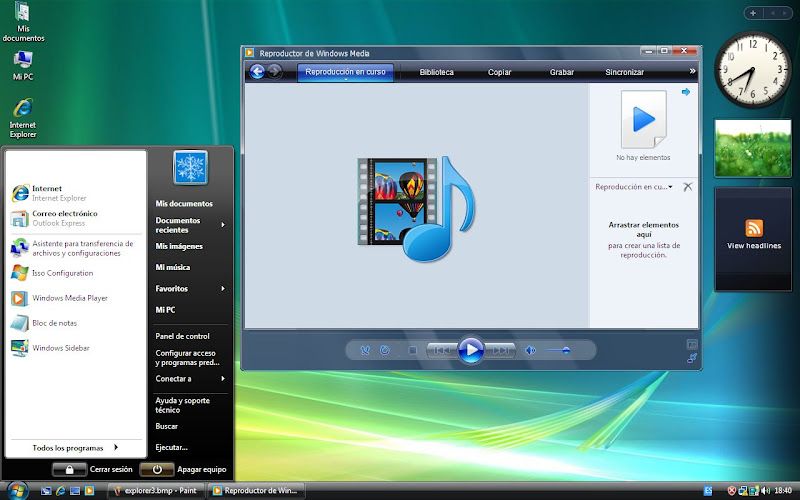Open the Reproducción en cu... playlist dropdown

click(x=634, y=187)
